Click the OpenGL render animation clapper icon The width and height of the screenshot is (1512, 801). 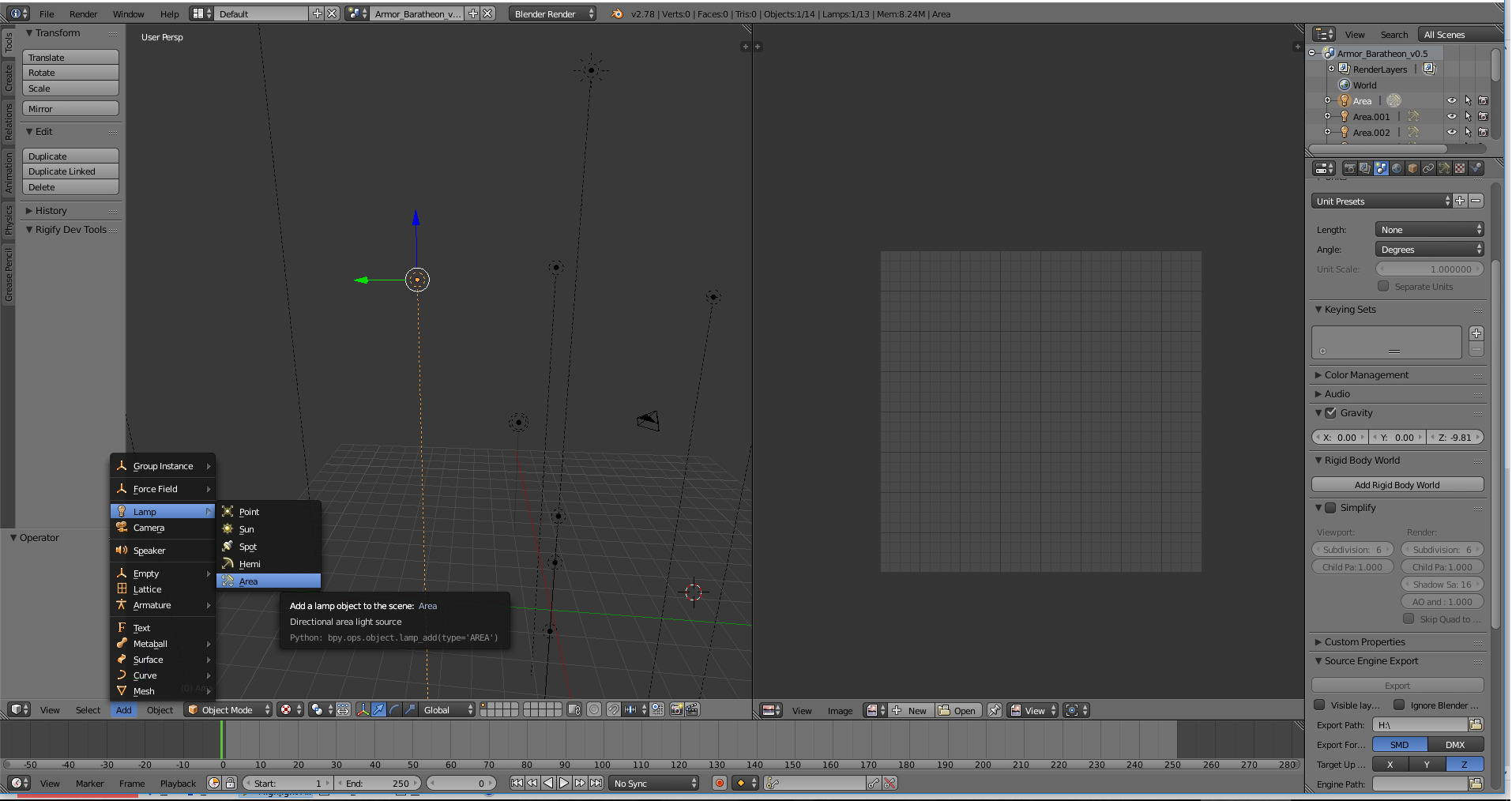(x=692, y=709)
